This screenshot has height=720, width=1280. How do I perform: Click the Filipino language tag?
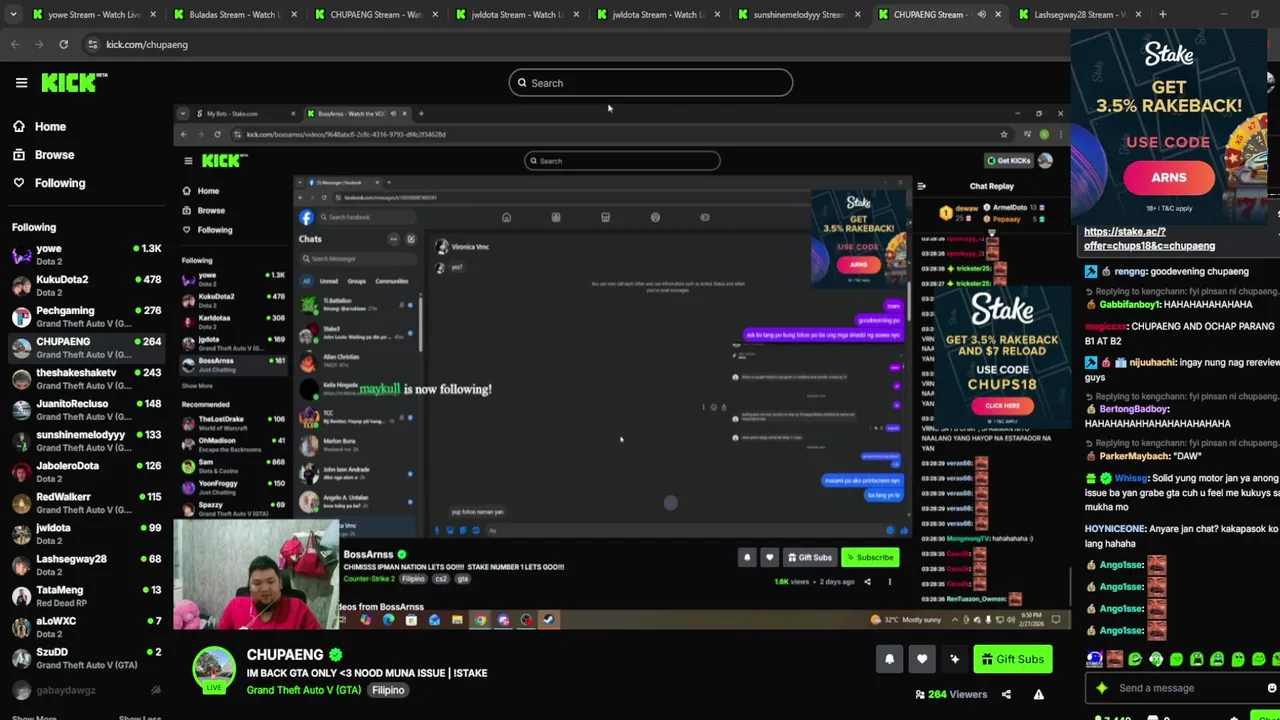point(388,690)
